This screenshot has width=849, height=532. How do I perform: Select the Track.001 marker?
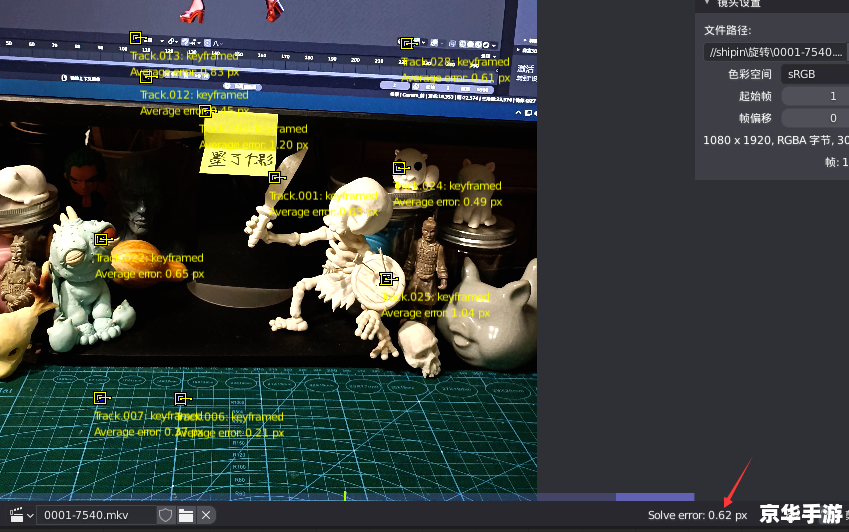tap(276, 177)
